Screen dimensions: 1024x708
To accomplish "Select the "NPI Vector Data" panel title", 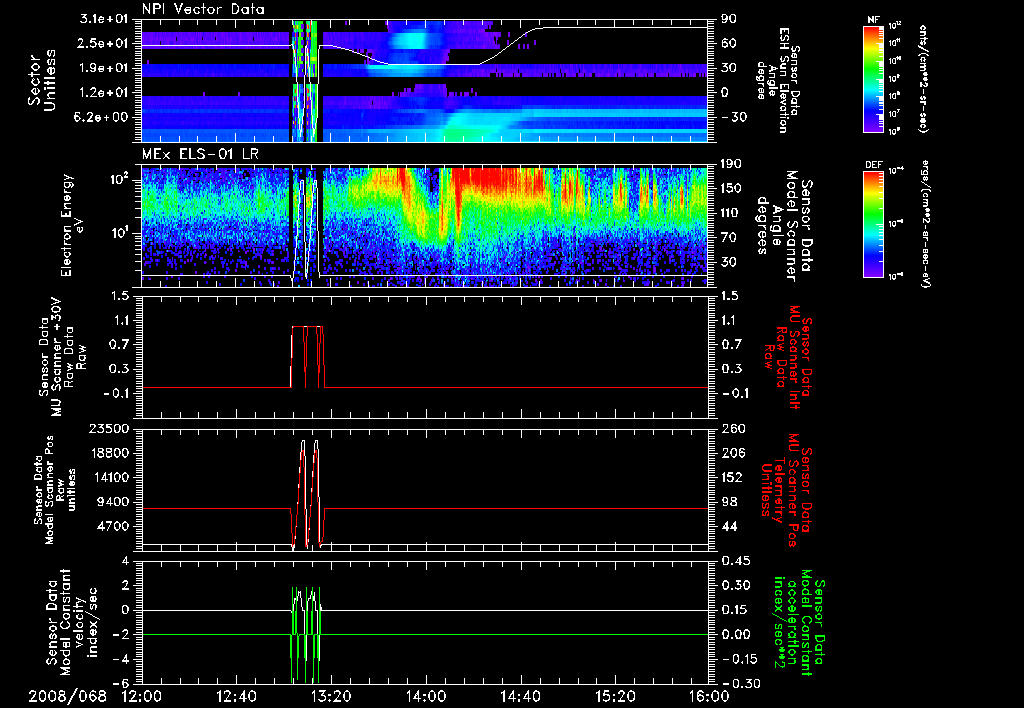I will (x=203, y=9).
